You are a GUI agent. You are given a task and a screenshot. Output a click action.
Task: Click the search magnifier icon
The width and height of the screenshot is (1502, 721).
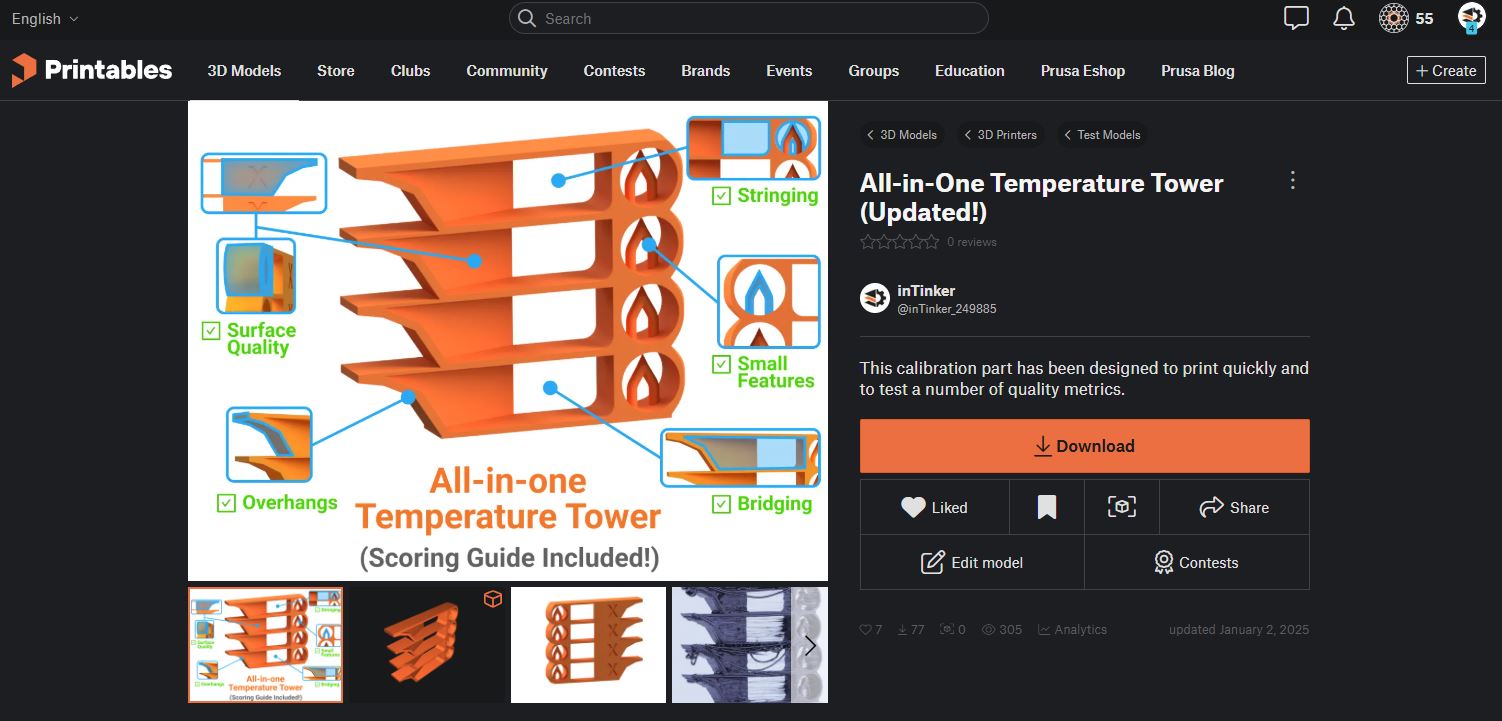[528, 18]
